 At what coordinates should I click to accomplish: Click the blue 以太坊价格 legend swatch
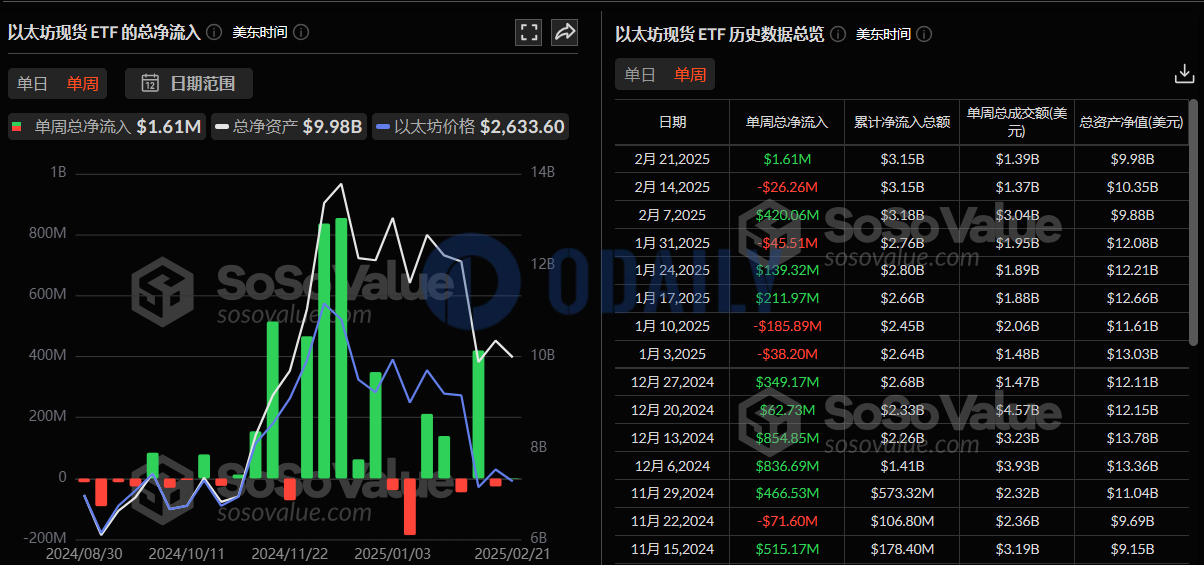tap(384, 127)
